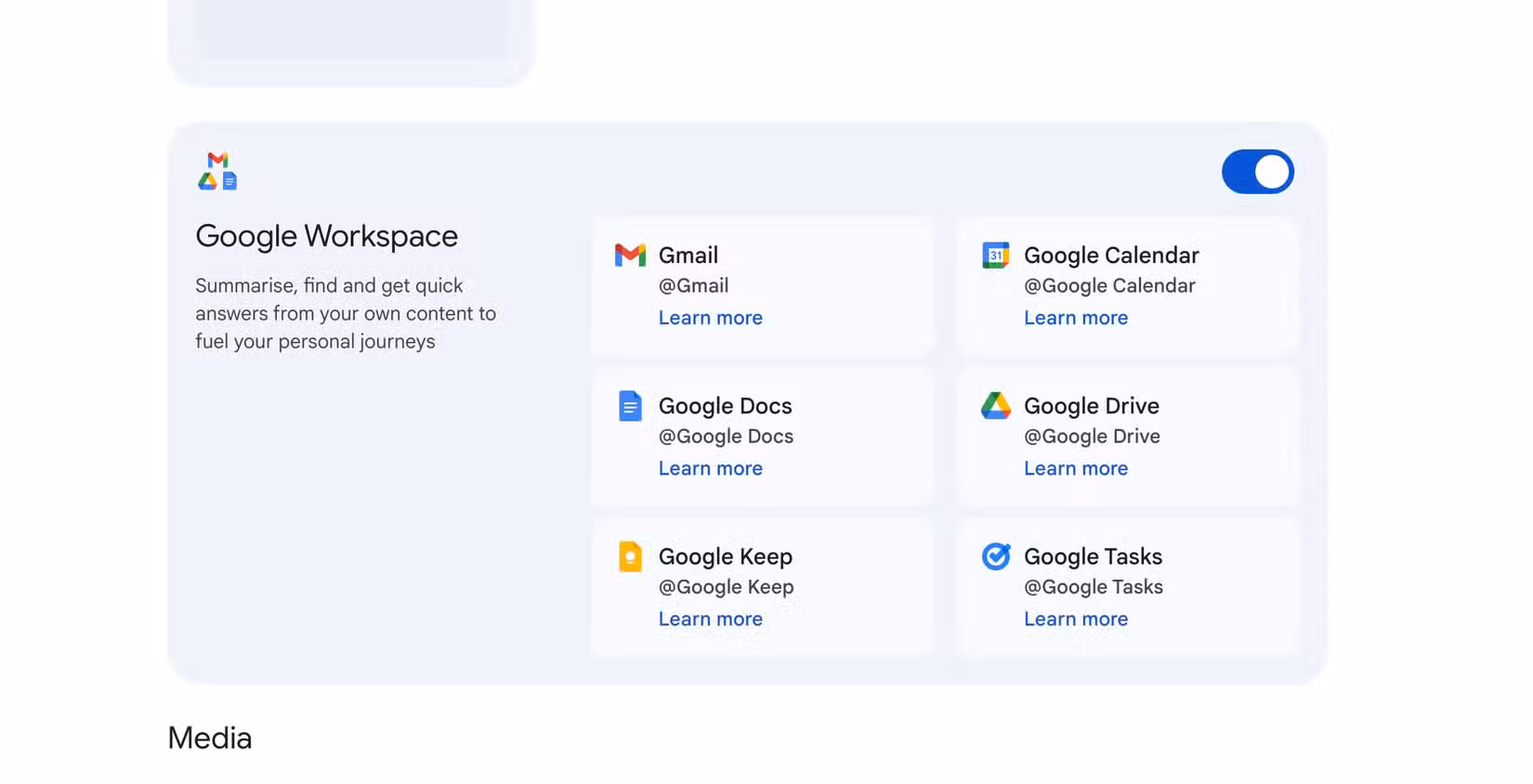Visit Learn more for Google Tasks

pyautogui.click(x=1076, y=619)
